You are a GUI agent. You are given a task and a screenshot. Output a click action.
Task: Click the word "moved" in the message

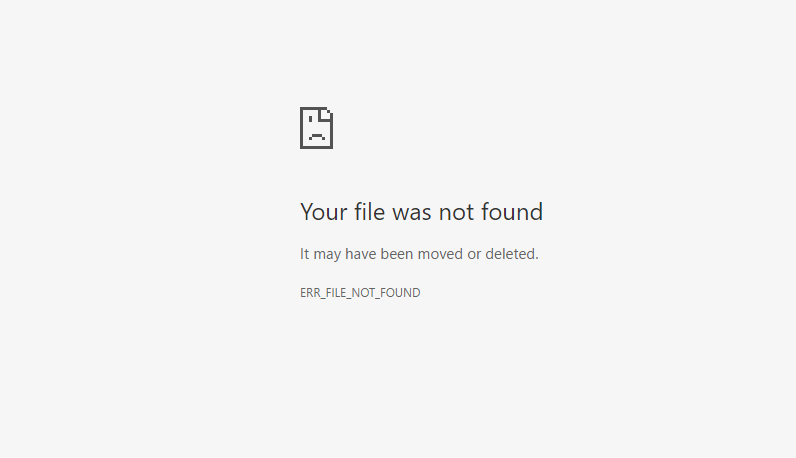click(x=440, y=253)
